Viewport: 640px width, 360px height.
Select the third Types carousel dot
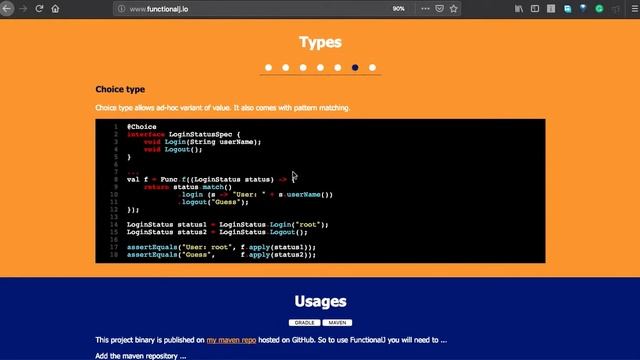pyautogui.click(x=303, y=67)
